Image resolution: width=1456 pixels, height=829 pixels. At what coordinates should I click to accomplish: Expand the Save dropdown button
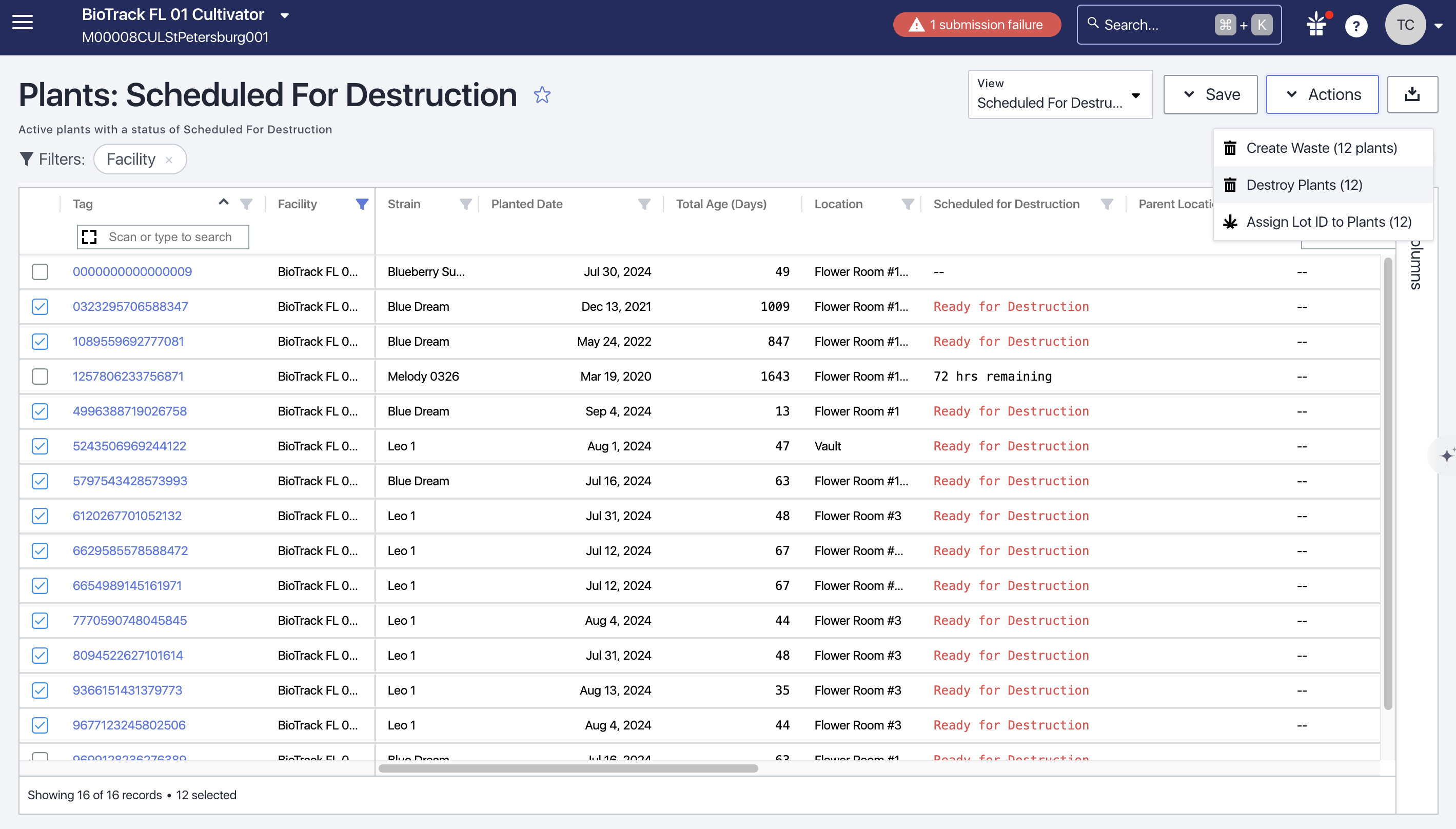point(1210,94)
